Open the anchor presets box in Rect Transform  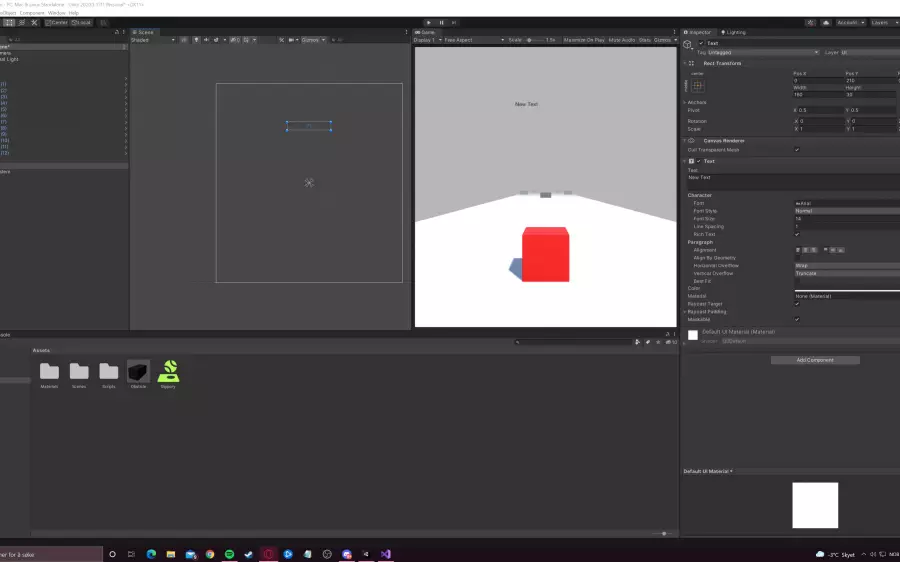pos(698,86)
